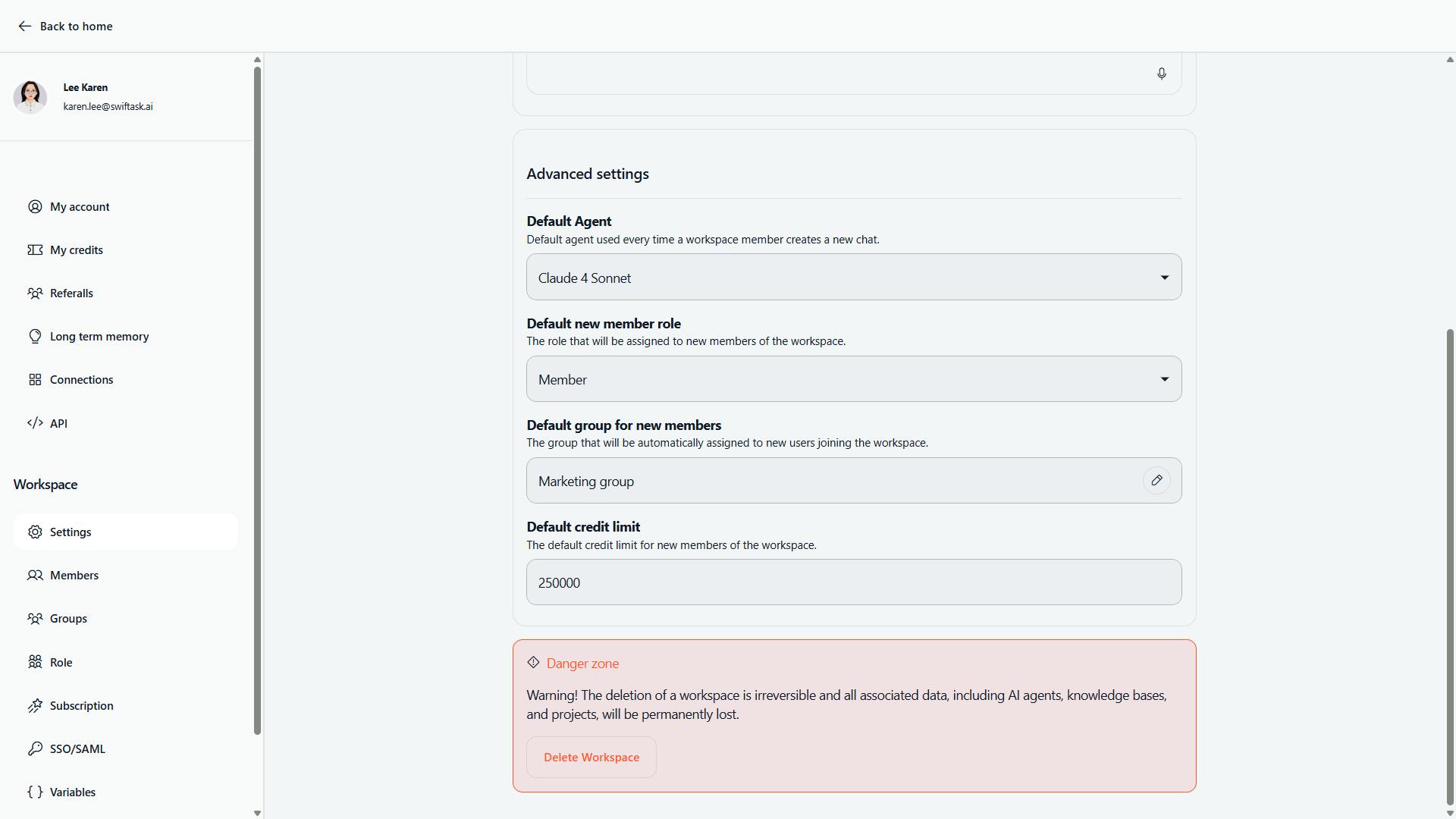Screen dimensions: 1456x819
Task: Go to Referrals page
Action: coord(71,293)
